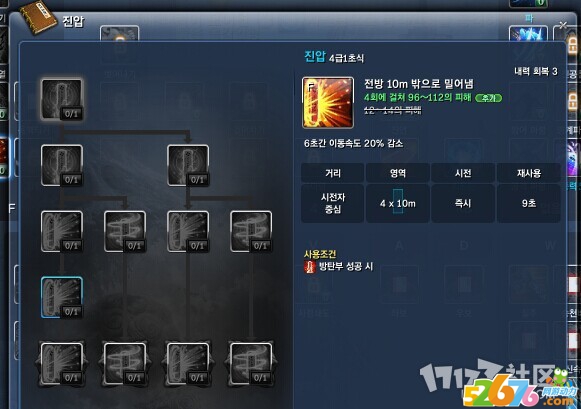
Task: Select the top root skill node
Action: (x=62, y=99)
